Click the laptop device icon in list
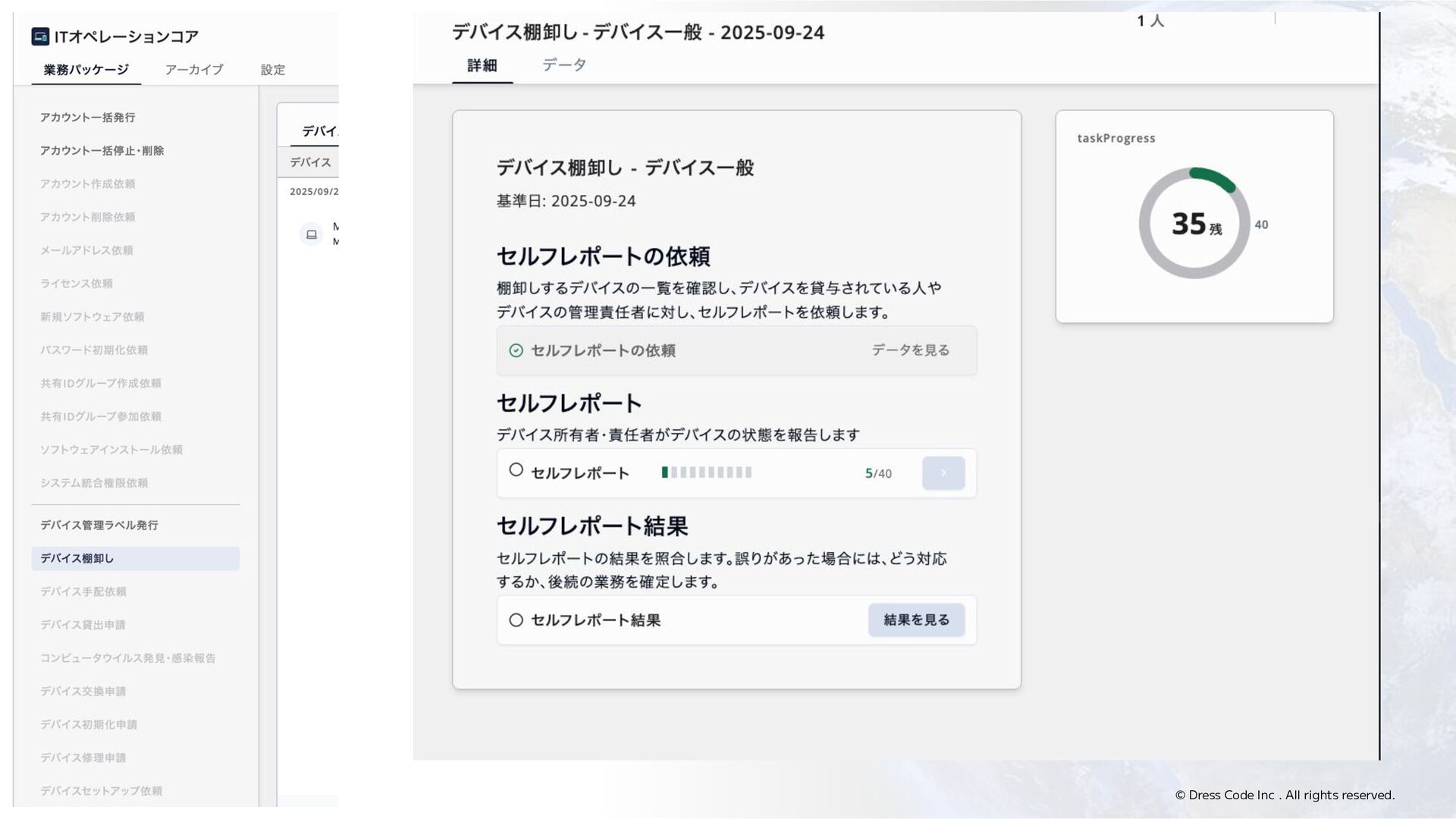 311,234
